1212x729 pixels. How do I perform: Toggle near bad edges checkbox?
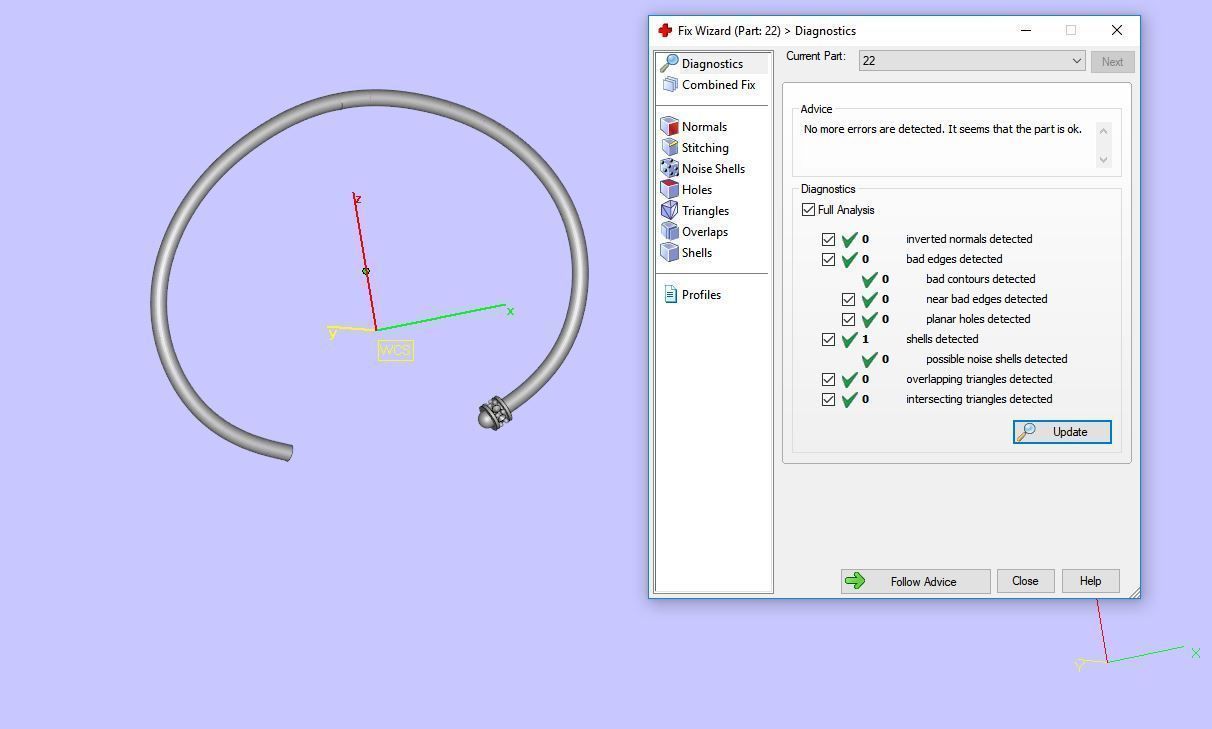pos(849,300)
